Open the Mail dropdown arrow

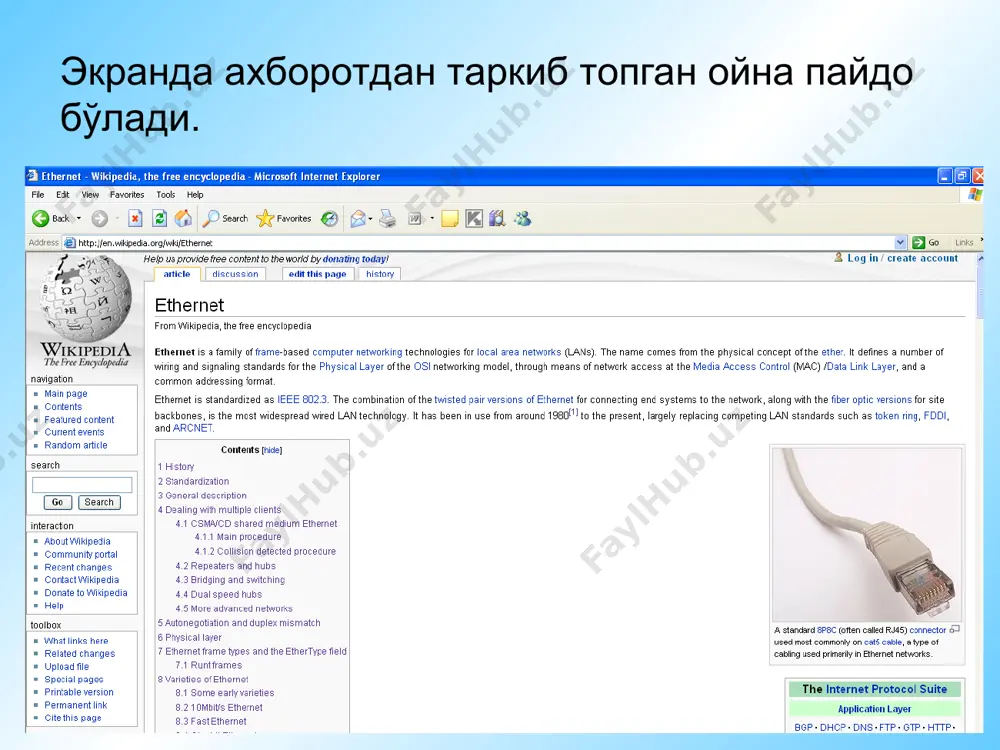371,219
